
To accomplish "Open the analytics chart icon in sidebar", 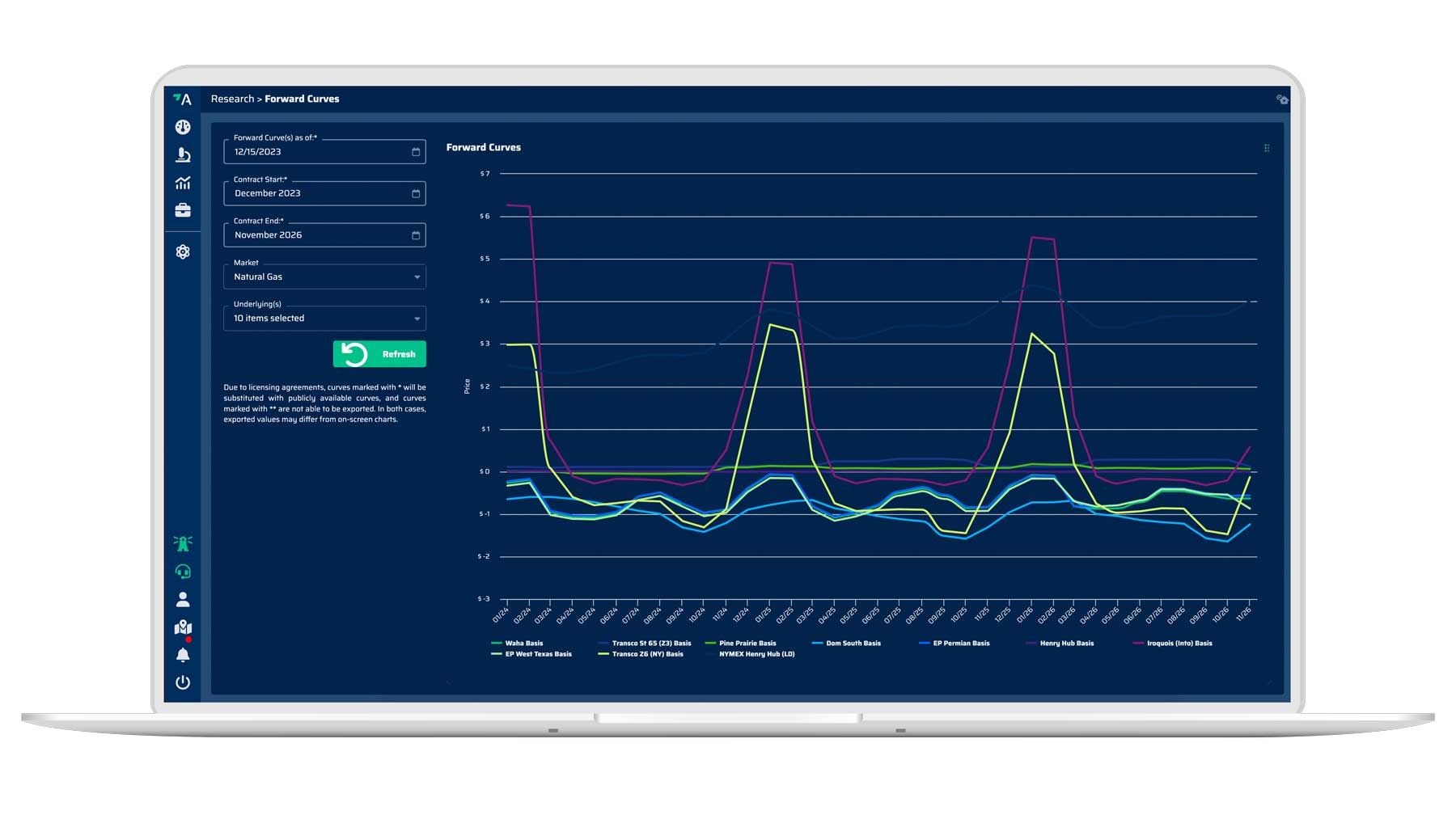I will [x=183, y=183].
